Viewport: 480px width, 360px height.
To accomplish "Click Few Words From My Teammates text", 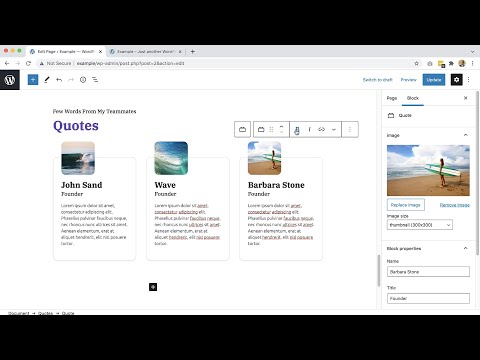I will [x=94, y=111].
